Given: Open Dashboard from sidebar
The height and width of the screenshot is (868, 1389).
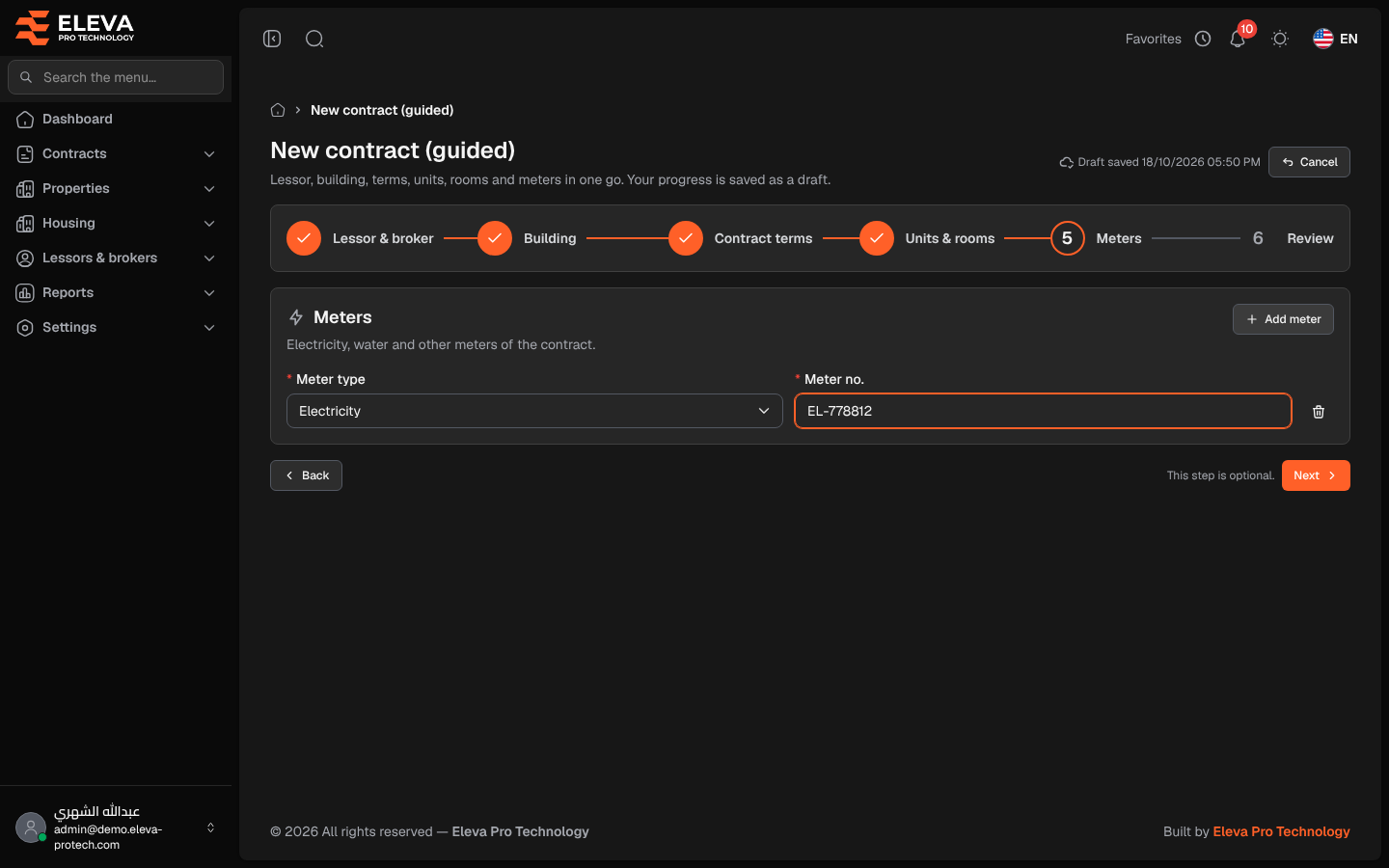Looking at the screenshot, I should (116, 119).
